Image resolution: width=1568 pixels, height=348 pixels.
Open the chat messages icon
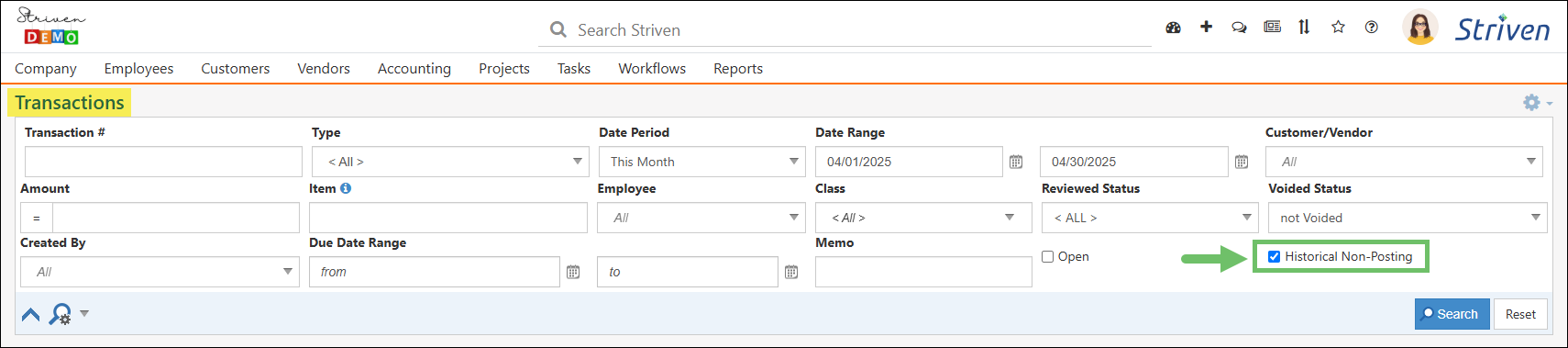[1239, 28]
